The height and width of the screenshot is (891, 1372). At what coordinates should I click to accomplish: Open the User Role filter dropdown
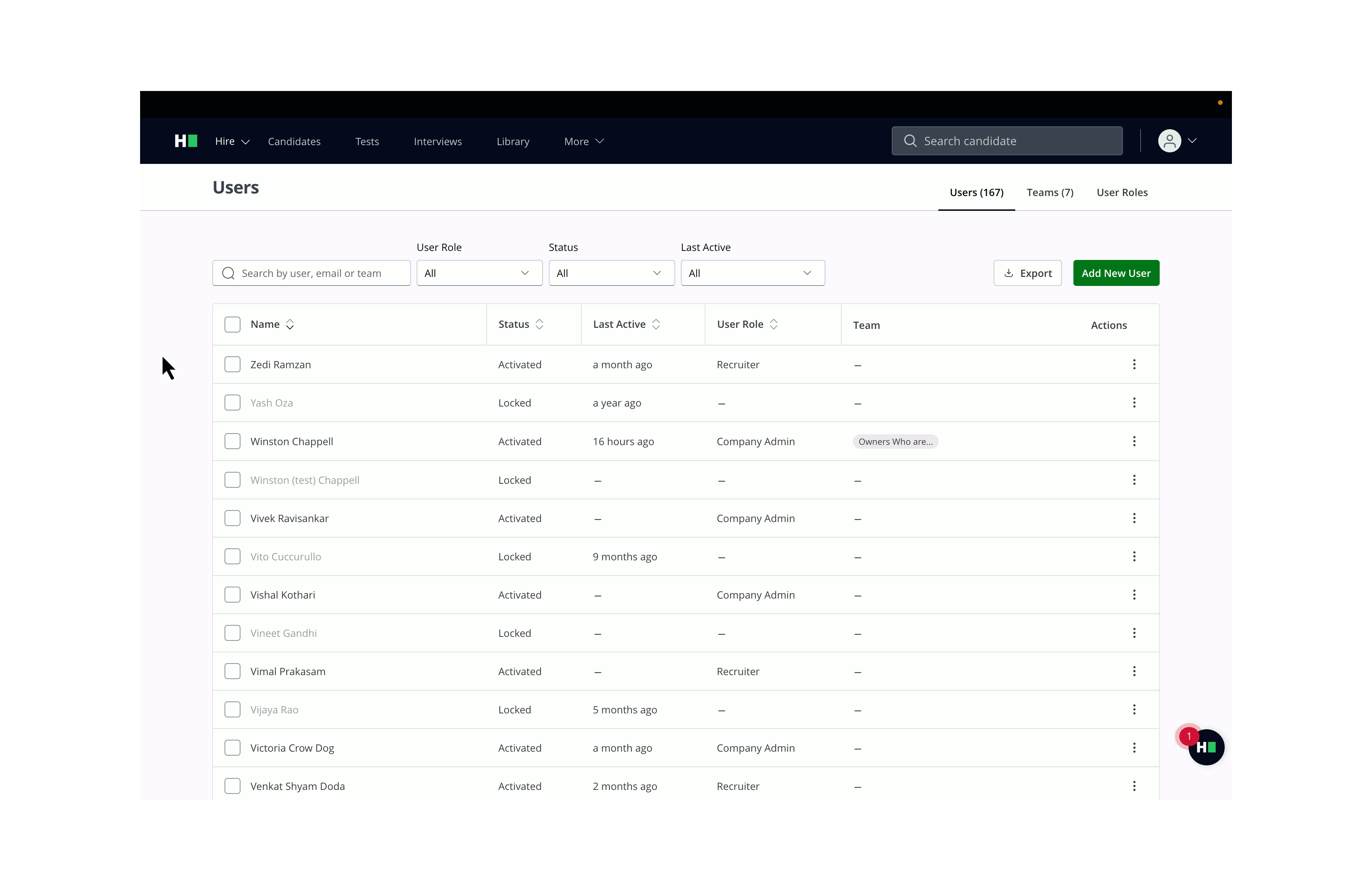[479, 273]
